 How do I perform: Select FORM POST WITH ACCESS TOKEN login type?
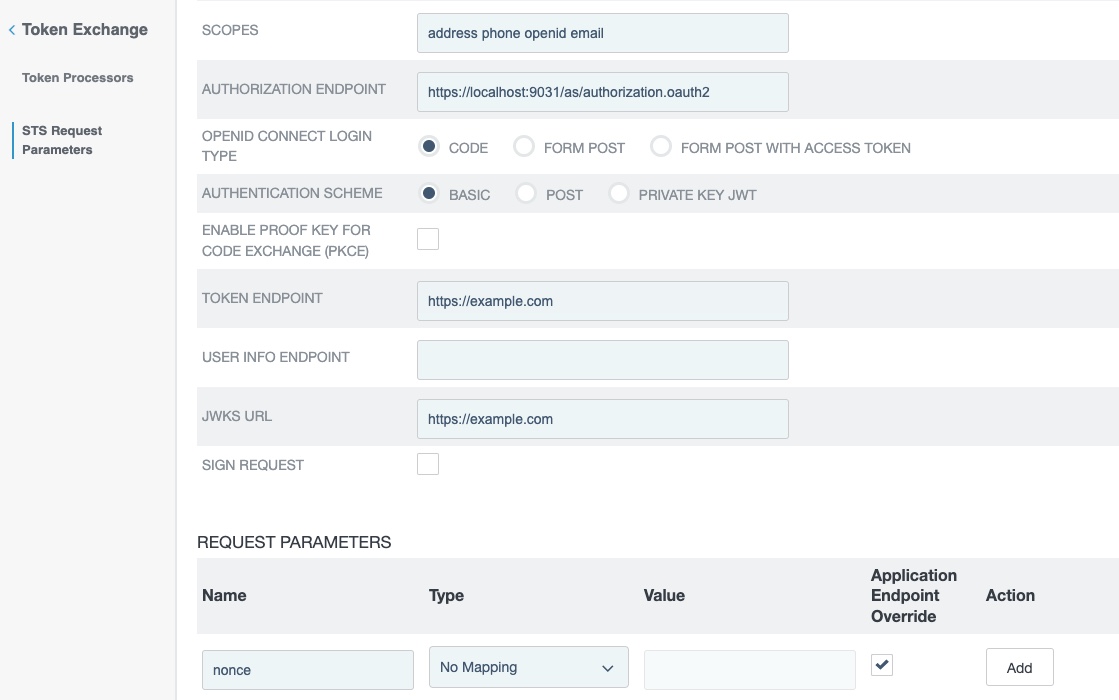[x=661, y=146]
